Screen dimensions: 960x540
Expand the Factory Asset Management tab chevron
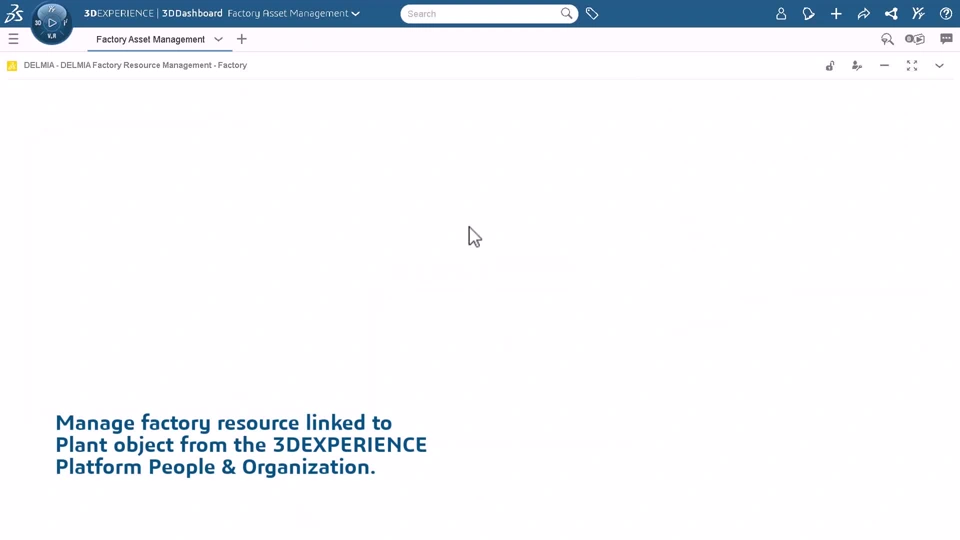[x=218, y=39]
